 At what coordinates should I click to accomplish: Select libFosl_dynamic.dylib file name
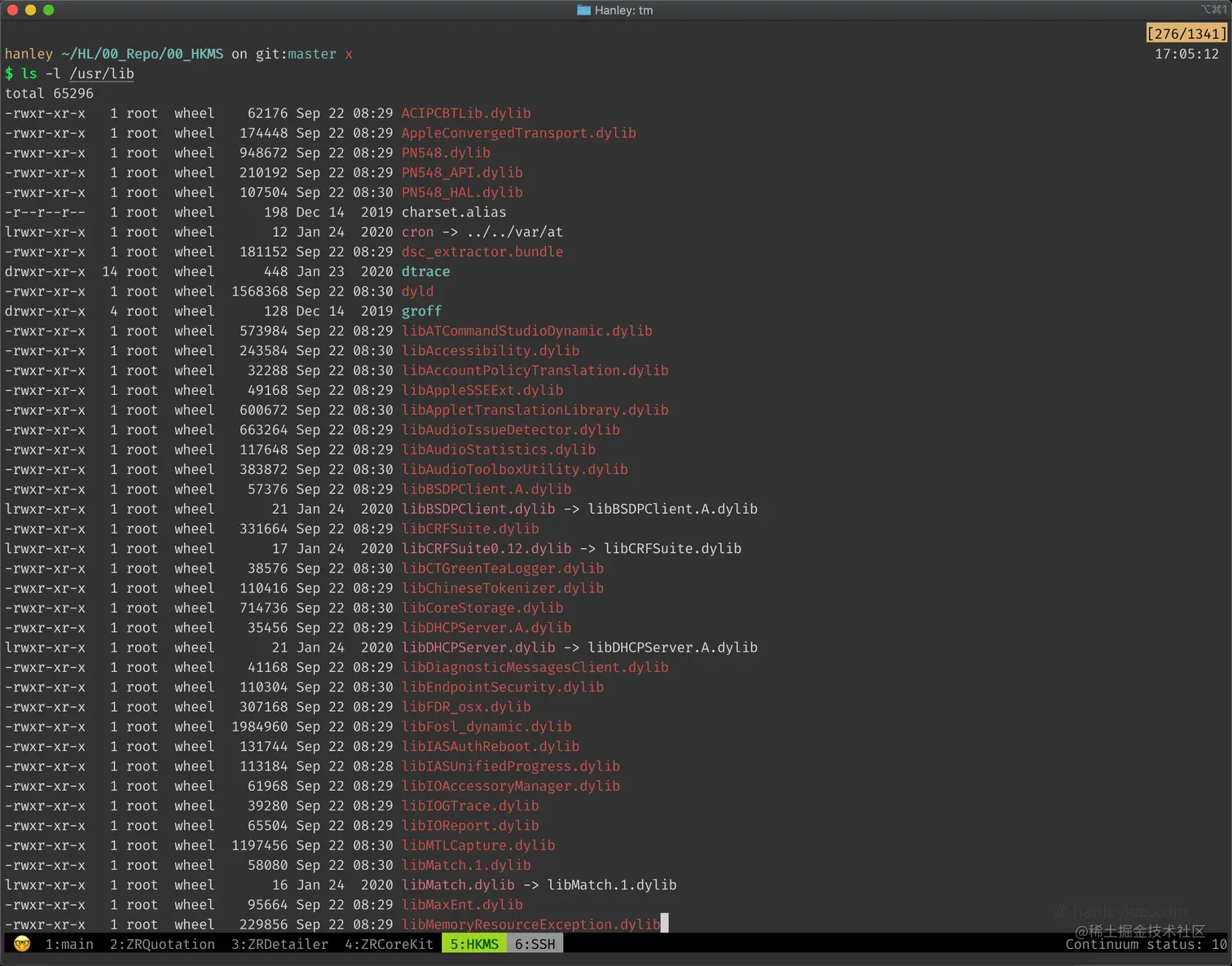point(486,727)
